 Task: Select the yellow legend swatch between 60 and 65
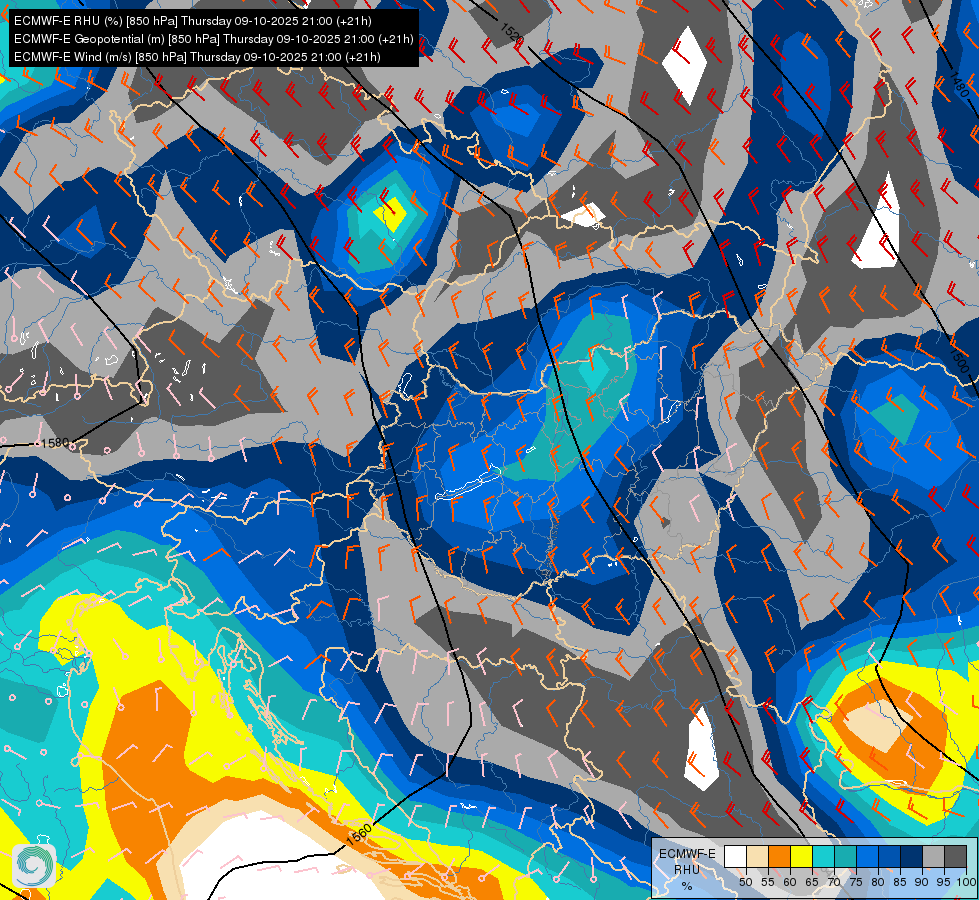801,856
